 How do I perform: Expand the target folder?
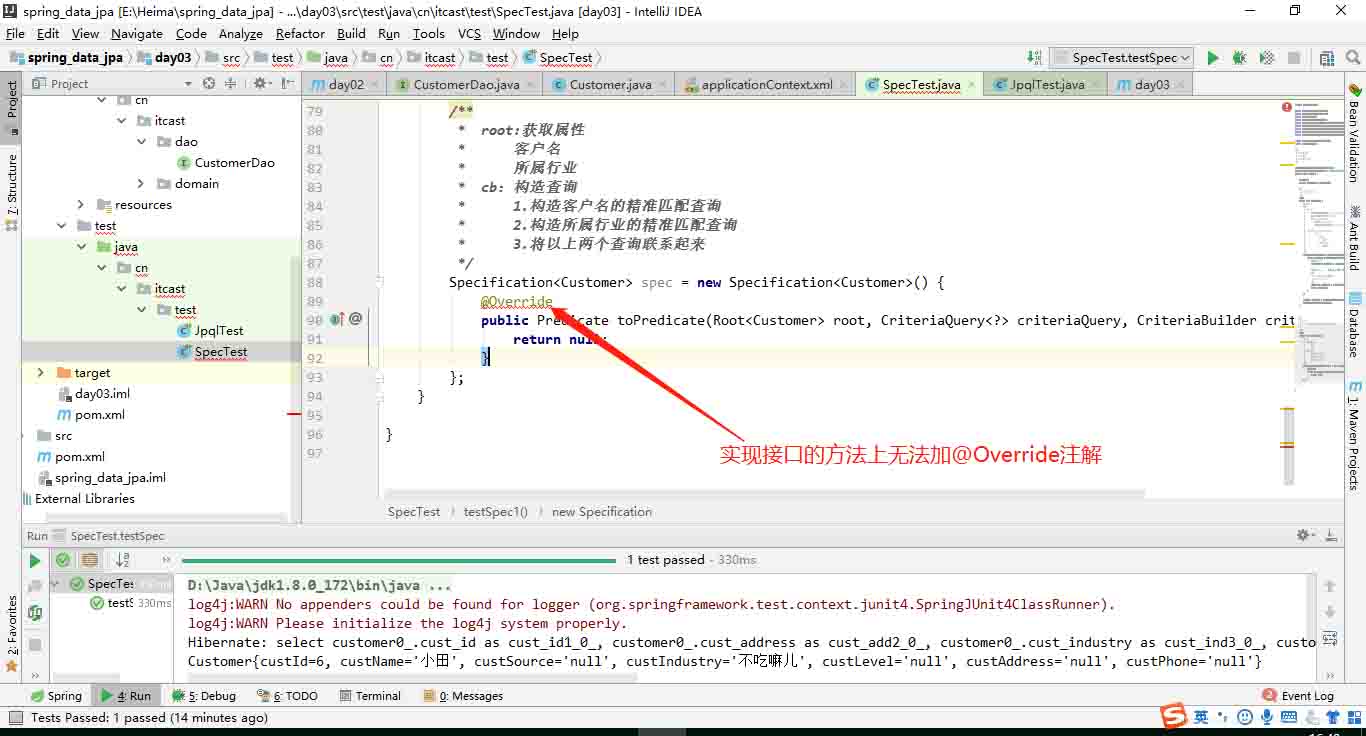tap(40, 373)
